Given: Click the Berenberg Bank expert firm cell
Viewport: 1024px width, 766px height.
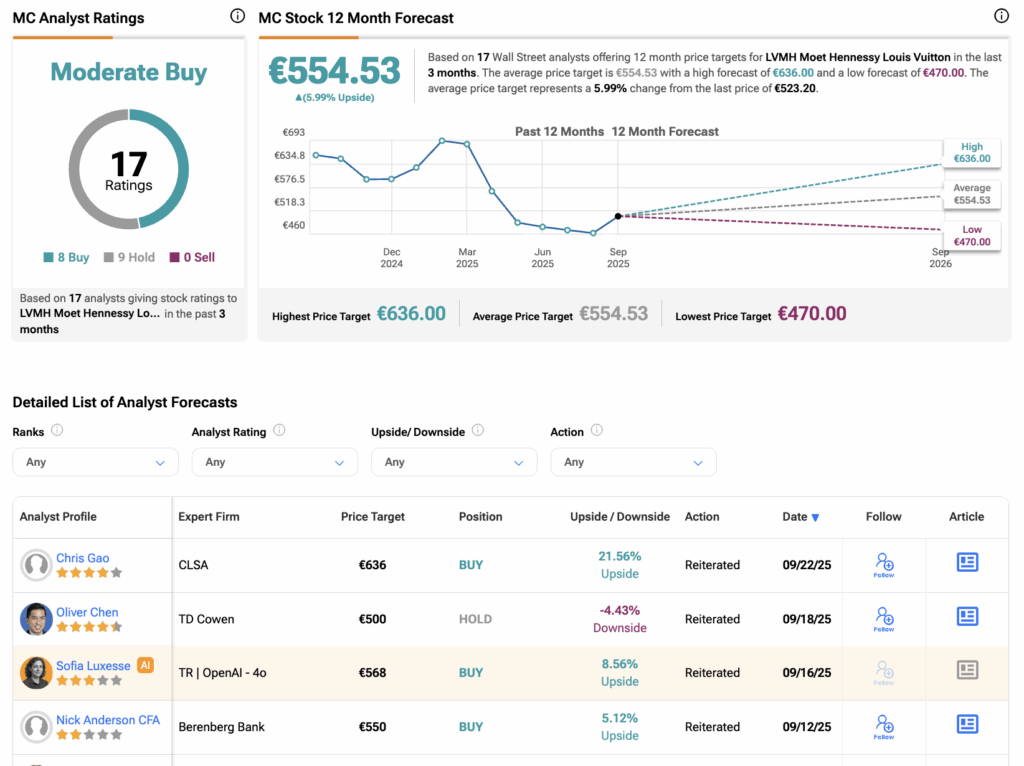Looking at the screenshot, I should click(221, 727).
